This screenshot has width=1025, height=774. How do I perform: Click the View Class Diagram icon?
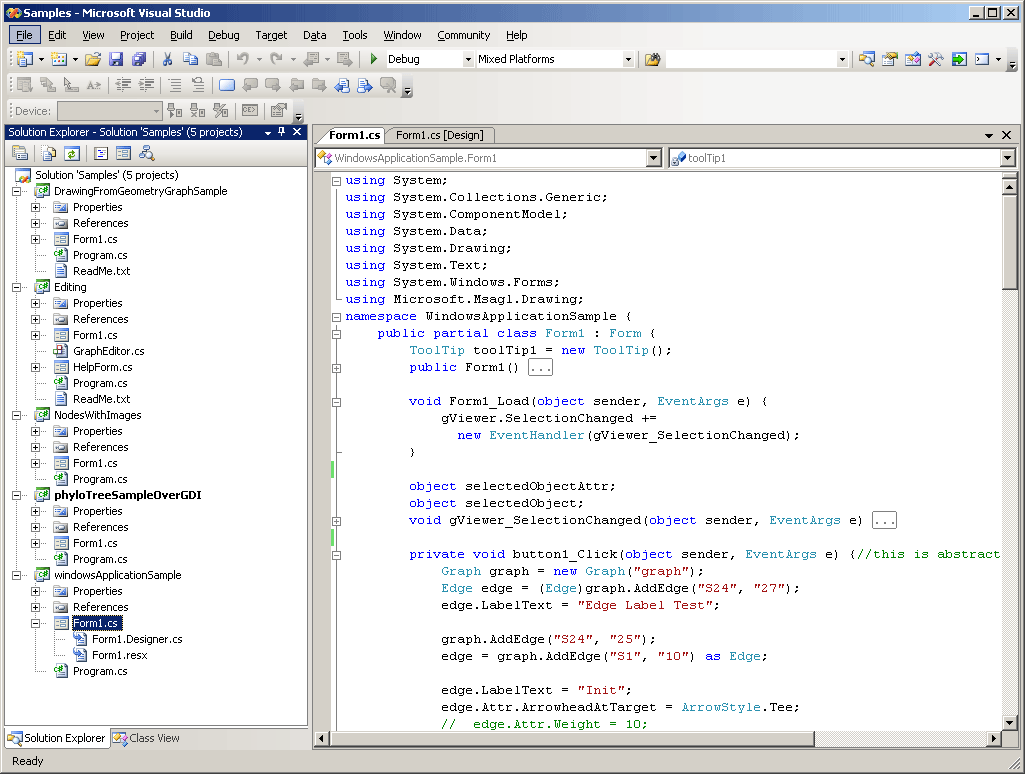(x=146, y=154)
